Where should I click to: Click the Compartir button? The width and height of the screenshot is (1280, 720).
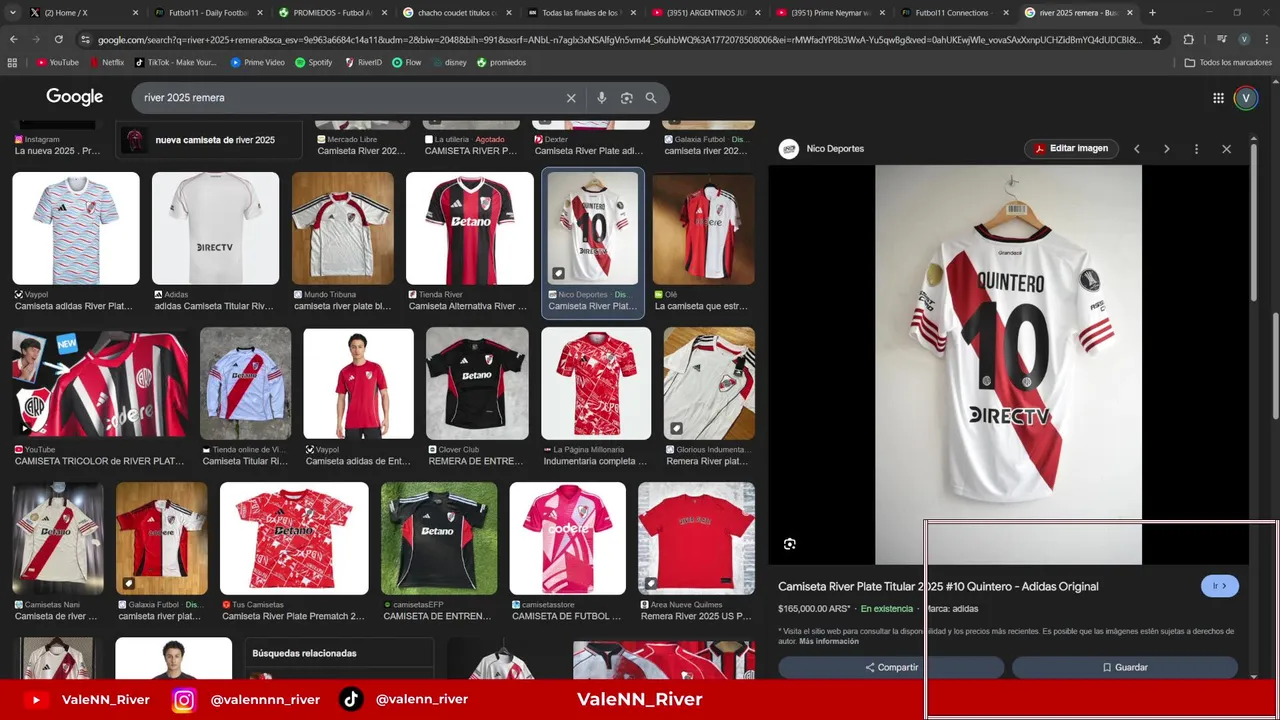point(891,667)
